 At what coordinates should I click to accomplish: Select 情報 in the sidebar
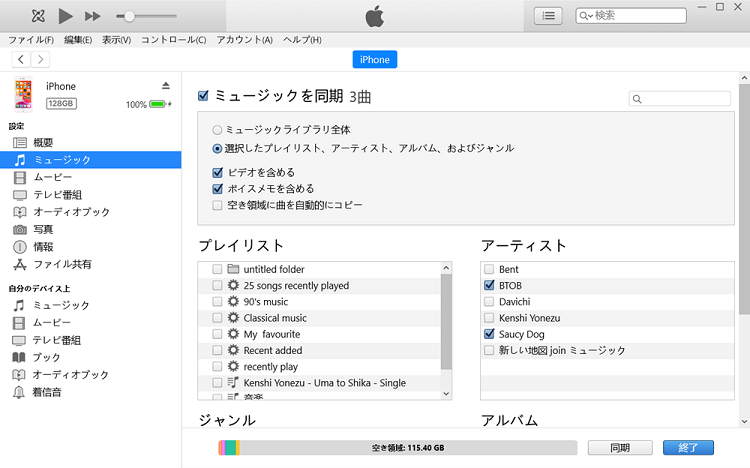(90, 247)
